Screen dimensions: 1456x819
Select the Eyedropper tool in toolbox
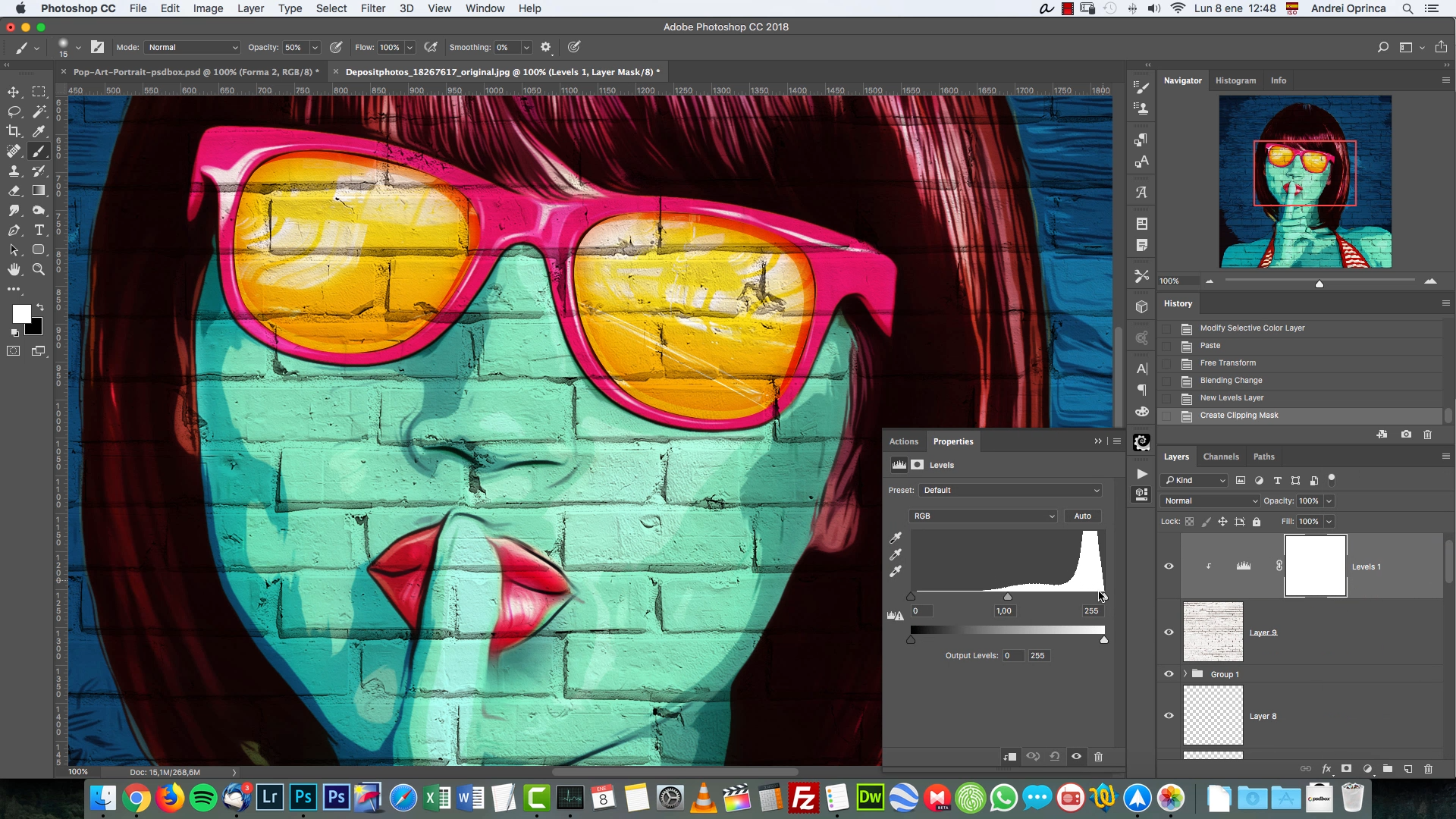(x=39, y=131)
